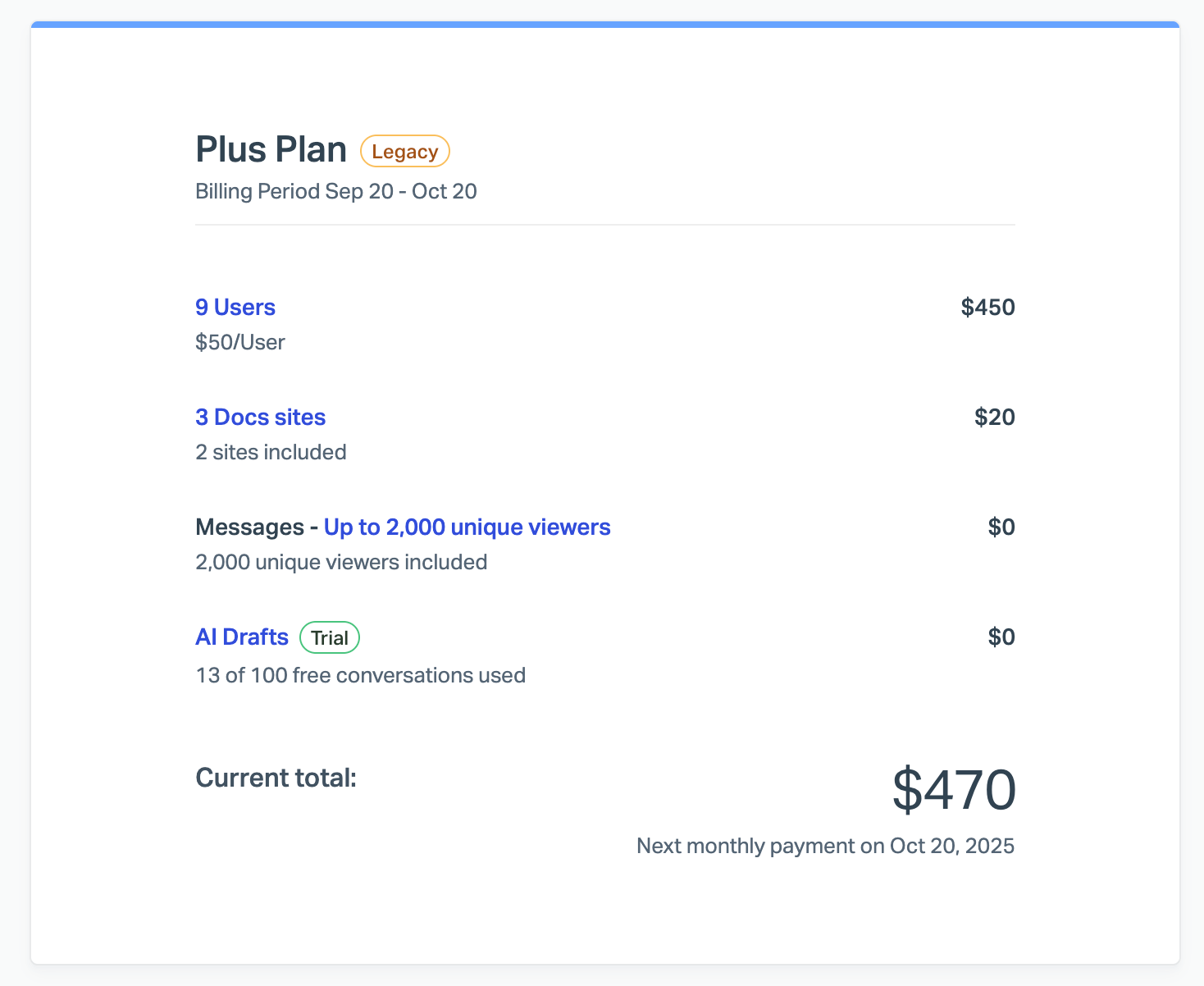Click the Messages label
The width and height of the screenshot is (1204, 986).
coord(249,527)
